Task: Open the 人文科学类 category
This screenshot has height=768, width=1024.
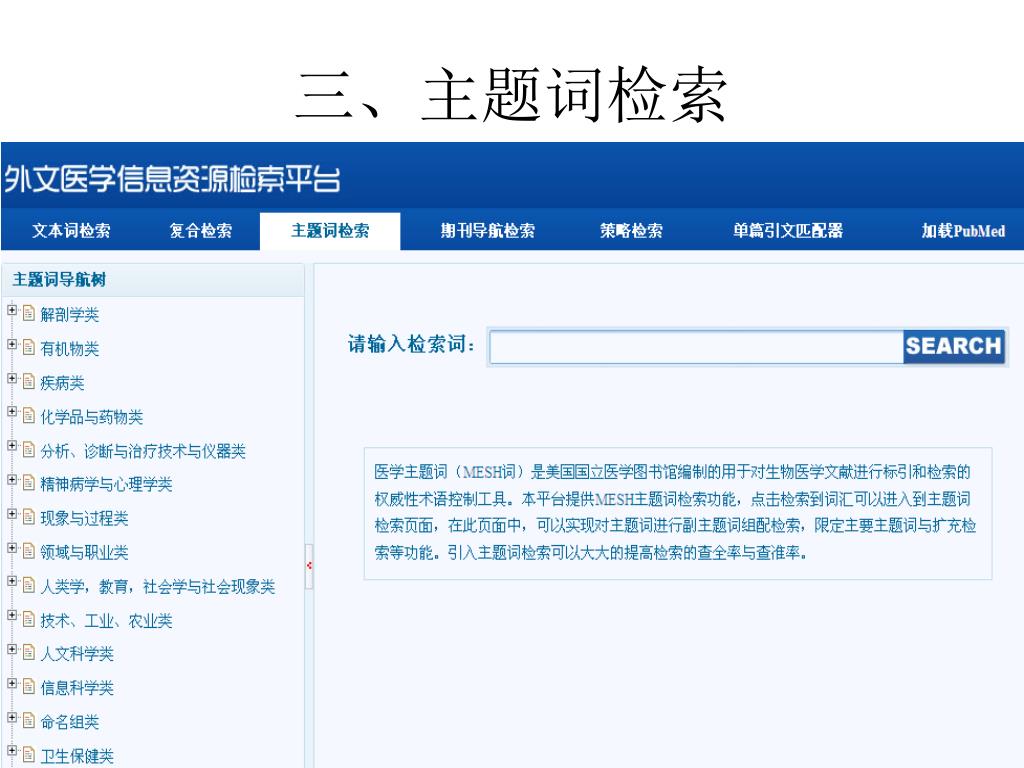Action: click(76, 654)
